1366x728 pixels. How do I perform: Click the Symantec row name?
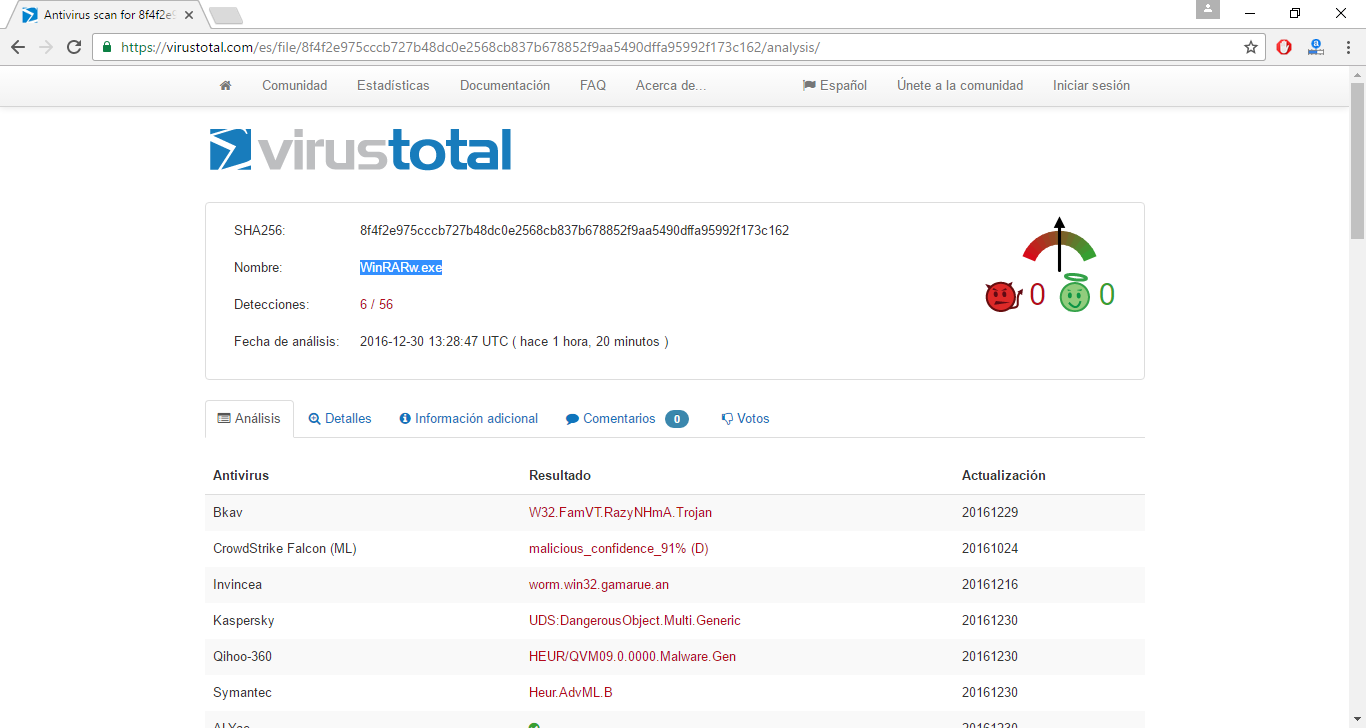click(242, 693)
